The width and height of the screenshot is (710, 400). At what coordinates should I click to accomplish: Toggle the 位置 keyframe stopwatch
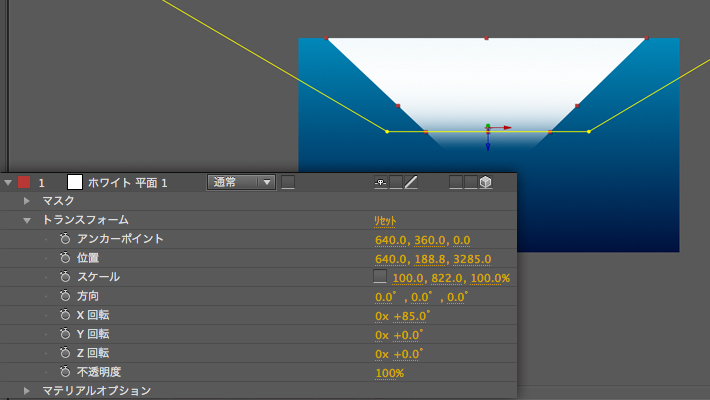pos(65,258)
